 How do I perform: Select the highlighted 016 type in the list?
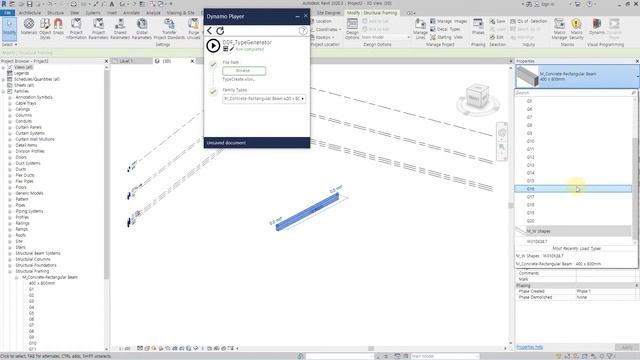coord(573,189)
